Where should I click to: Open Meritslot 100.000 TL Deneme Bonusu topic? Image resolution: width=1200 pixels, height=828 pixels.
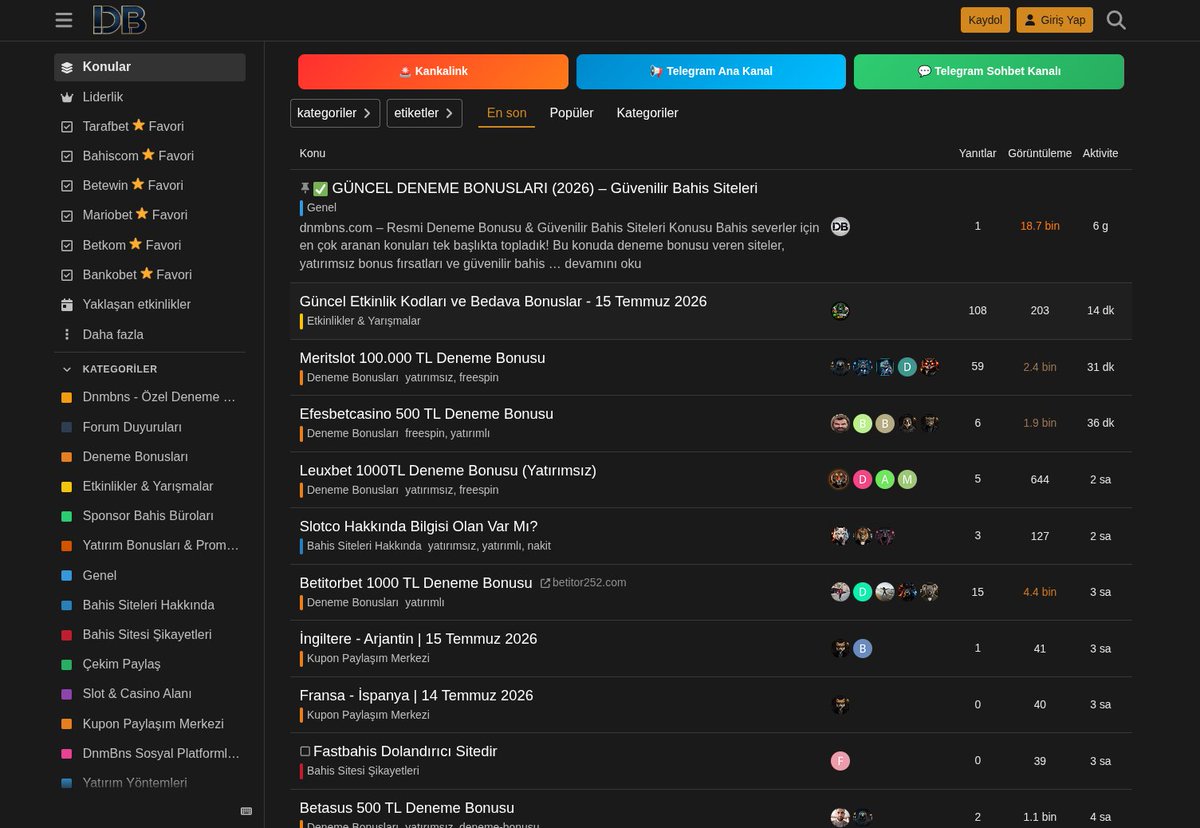422,358
